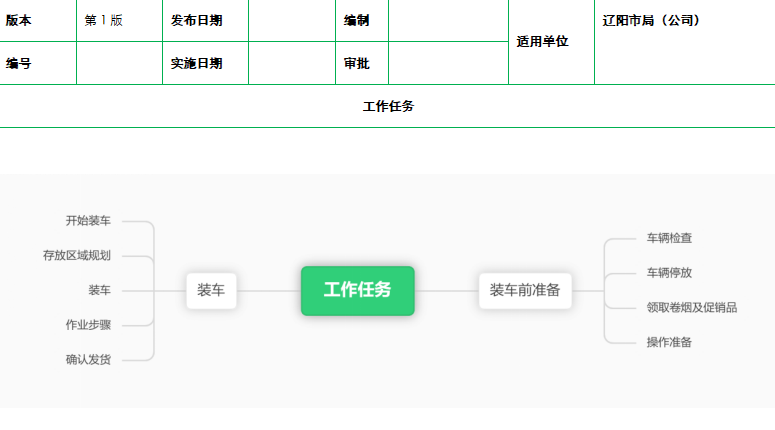Image resolution: width=775 pixels, height=430 pixels.
Task: Select the 存放区域规划 leaf item
Action: pyautogui.click(x=77, y=256)
